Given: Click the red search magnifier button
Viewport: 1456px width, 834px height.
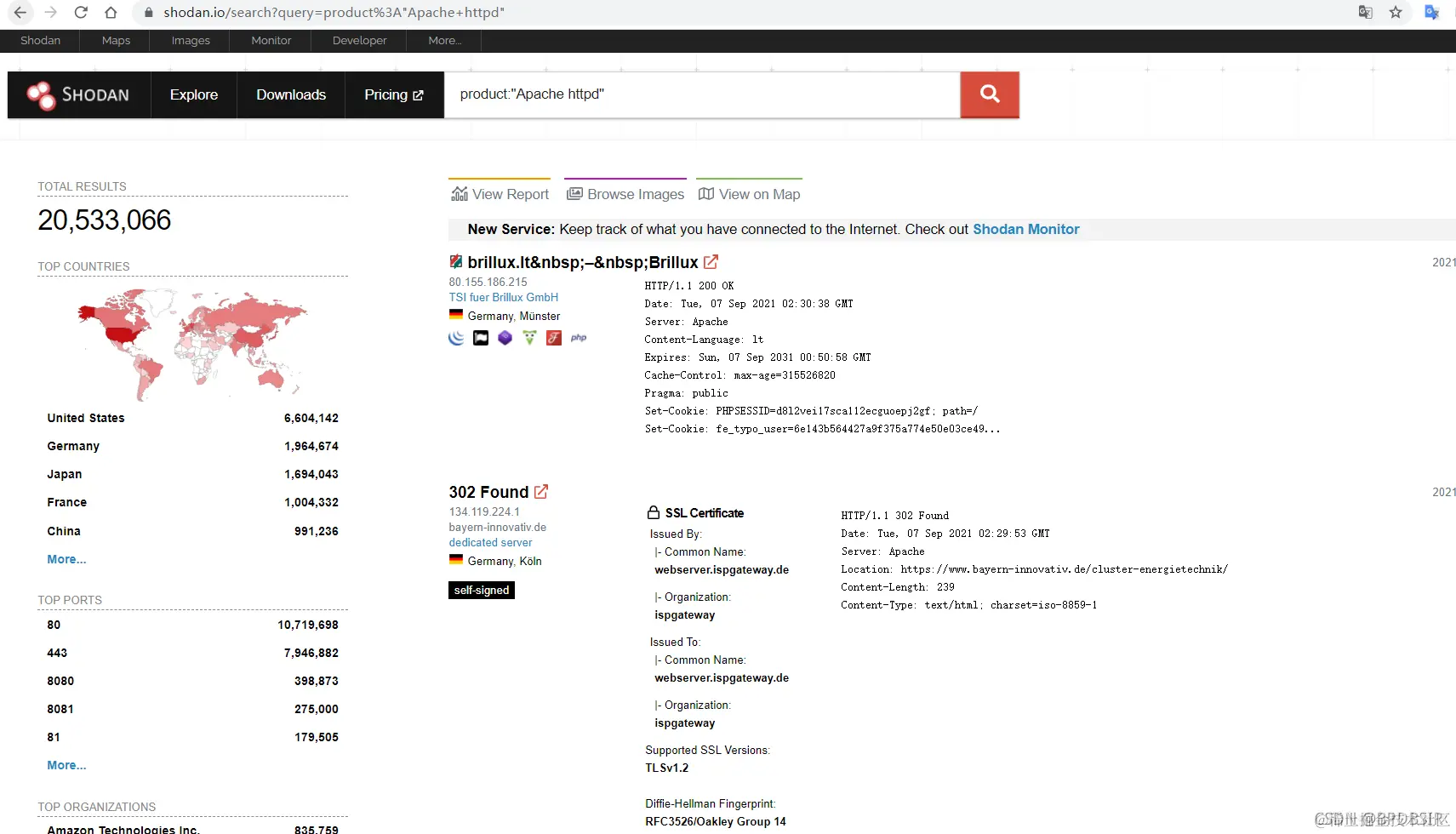Looking at the screenshot, I should pyautogui.click(x=990, y=94).
